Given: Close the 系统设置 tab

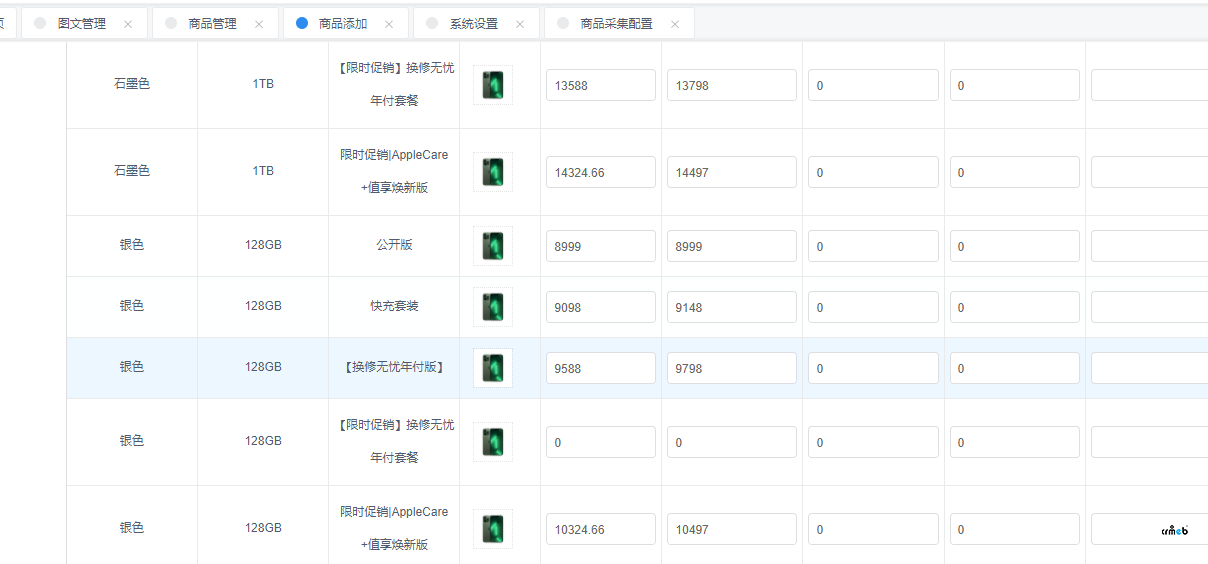Looking at the screenshot, I should coord(520,24).
